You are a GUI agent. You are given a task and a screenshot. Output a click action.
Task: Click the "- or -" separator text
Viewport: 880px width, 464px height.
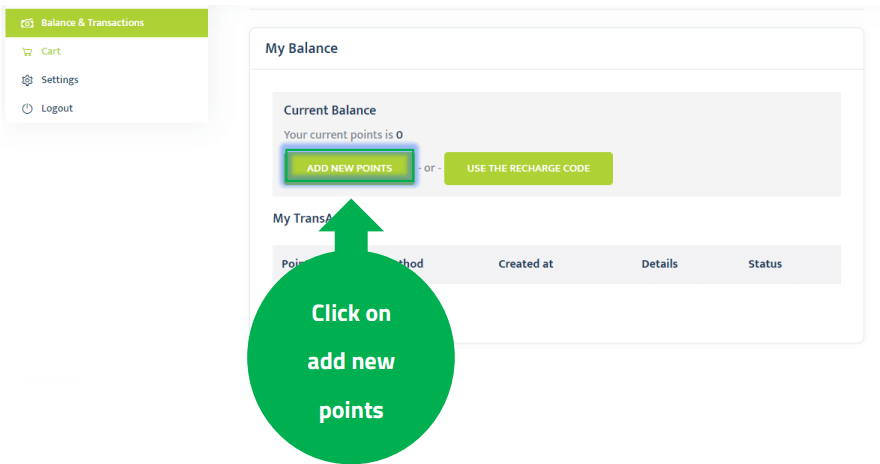click(430, 168)
